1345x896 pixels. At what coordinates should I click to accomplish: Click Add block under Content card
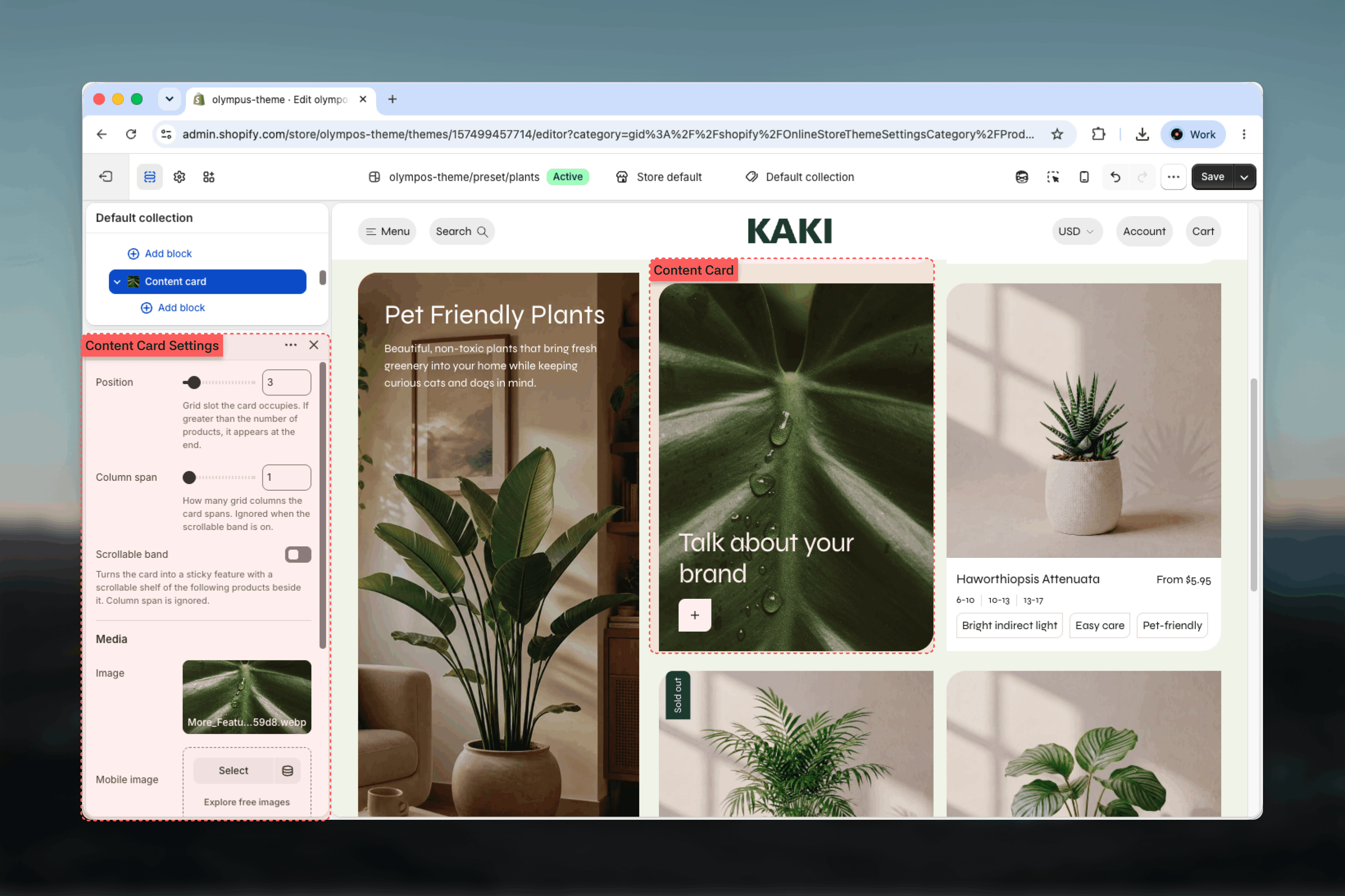click(173, 308)
